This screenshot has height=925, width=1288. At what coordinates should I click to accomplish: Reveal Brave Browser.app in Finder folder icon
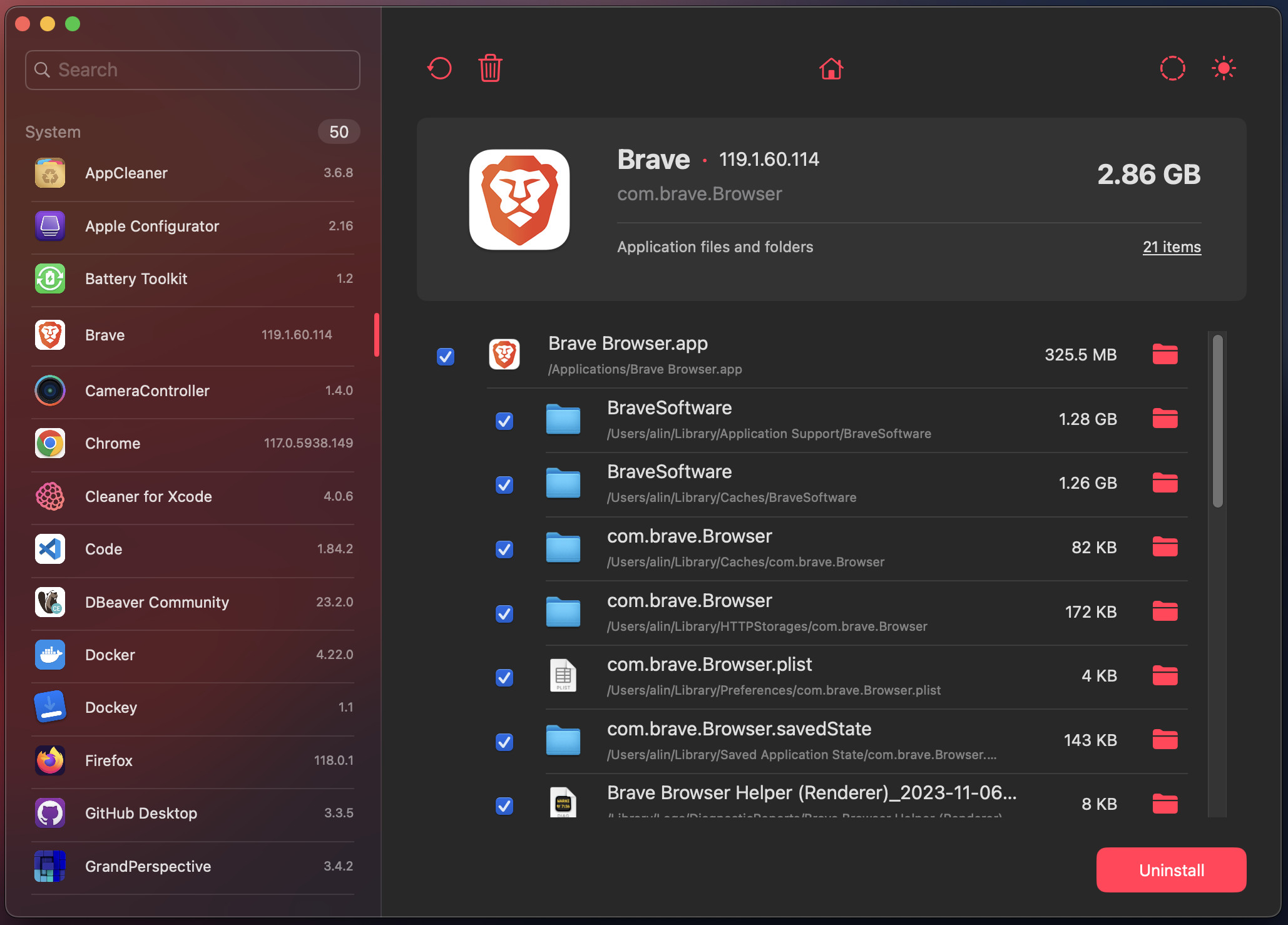[x=1165, y=354]
